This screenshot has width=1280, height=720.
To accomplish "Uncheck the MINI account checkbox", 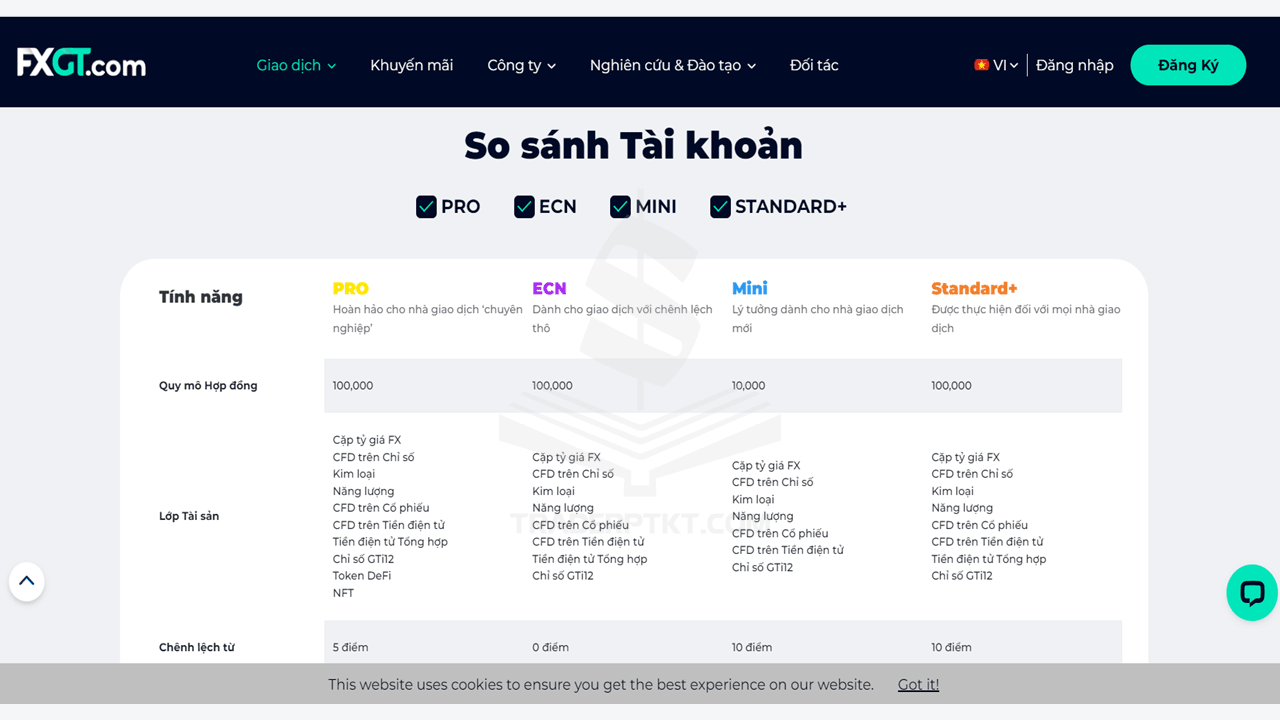I will (620, 207).
